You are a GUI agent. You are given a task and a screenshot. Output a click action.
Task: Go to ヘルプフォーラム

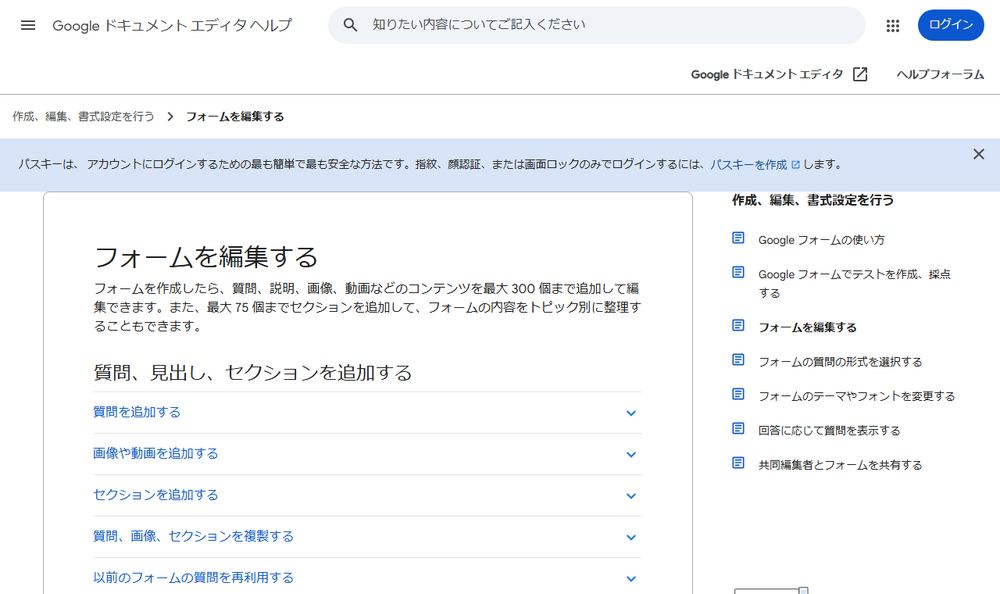pyautogui.click(x=940, y=74)
